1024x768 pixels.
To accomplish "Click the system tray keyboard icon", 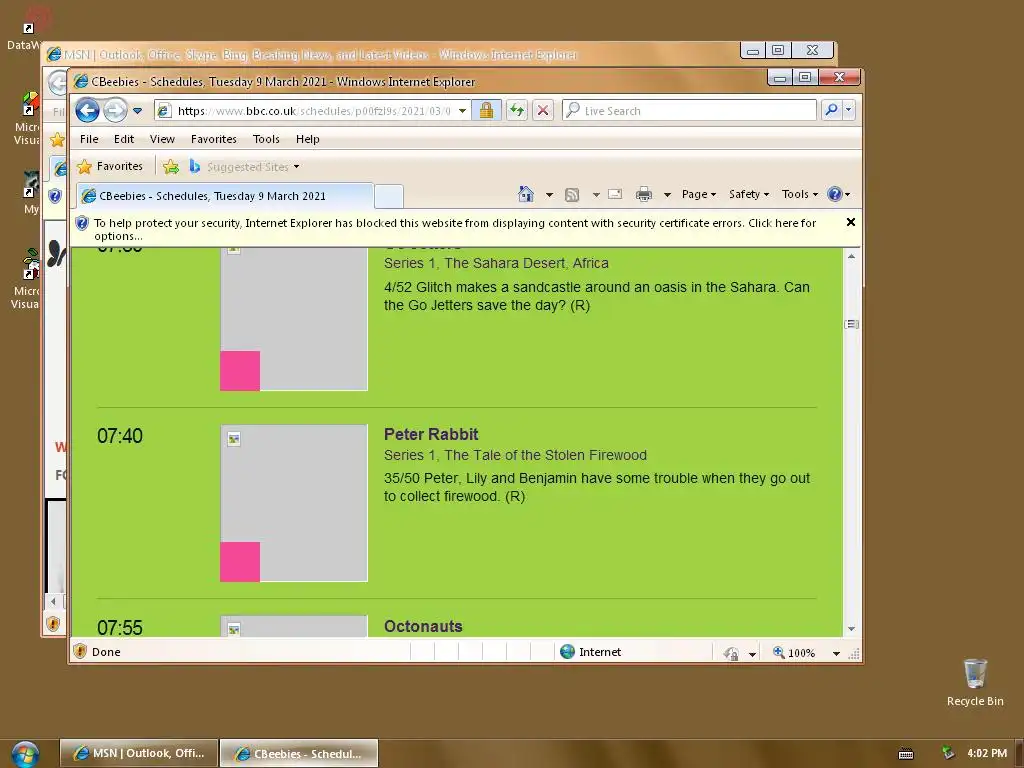I will [906, 754].
